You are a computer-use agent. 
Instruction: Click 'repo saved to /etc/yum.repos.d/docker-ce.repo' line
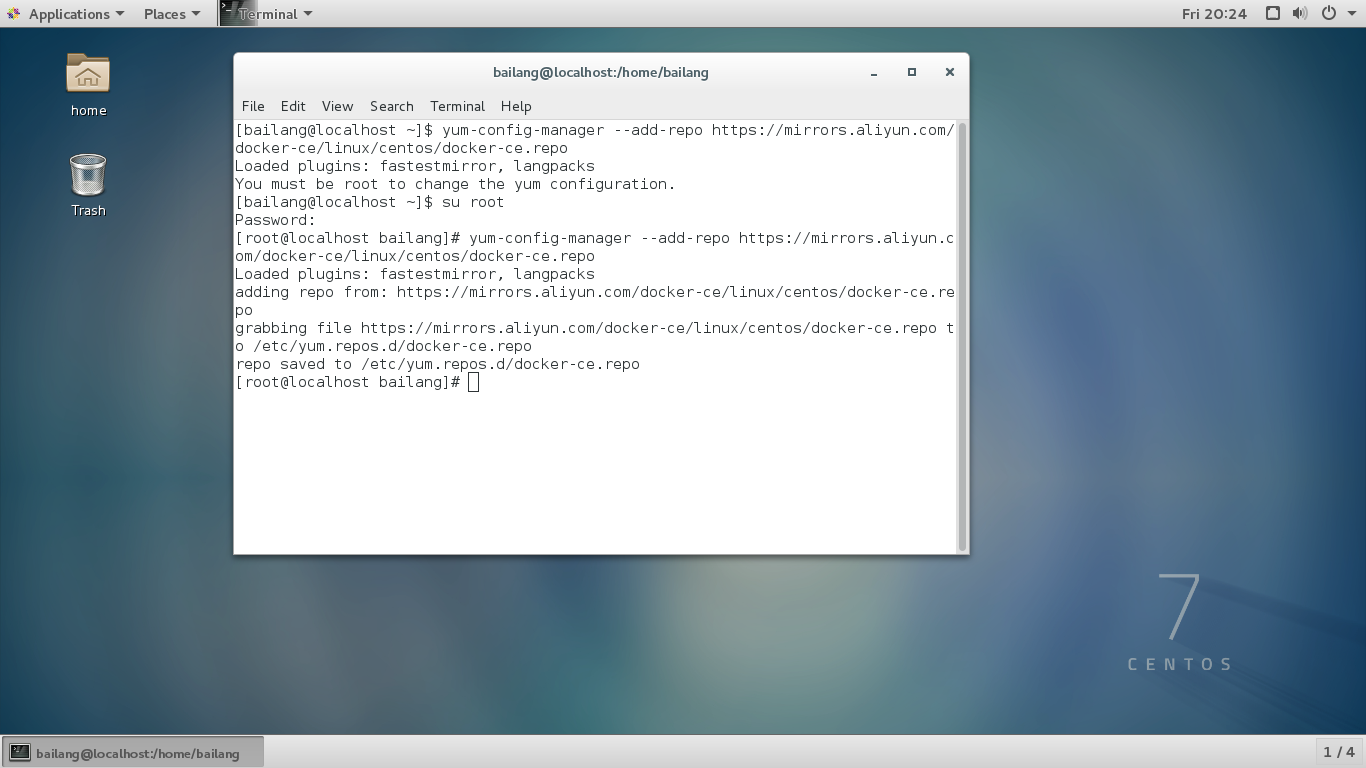point(437,364)
